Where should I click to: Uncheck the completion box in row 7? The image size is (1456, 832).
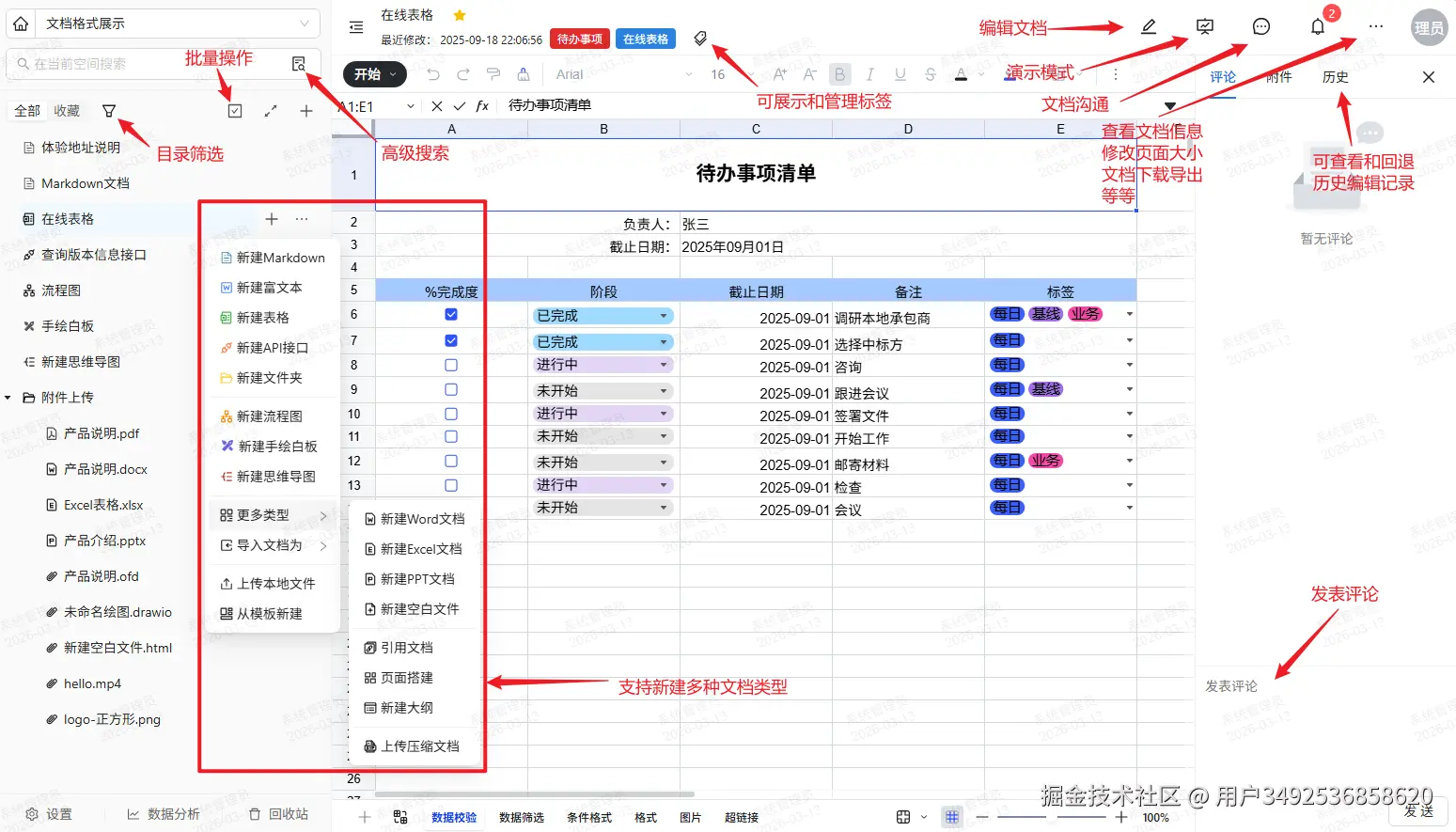tap(451, 340)
